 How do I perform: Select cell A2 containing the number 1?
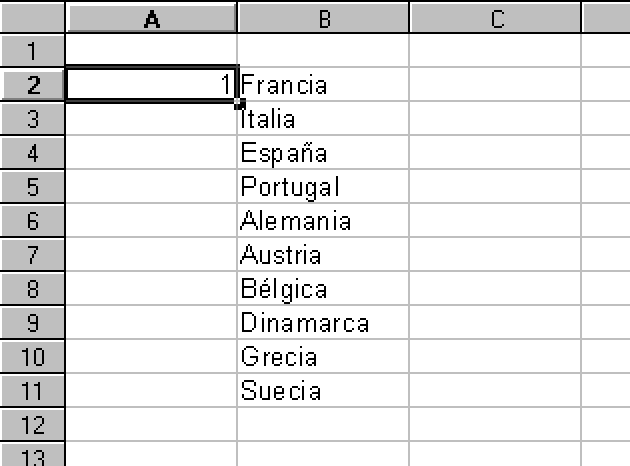click(151, 85)
